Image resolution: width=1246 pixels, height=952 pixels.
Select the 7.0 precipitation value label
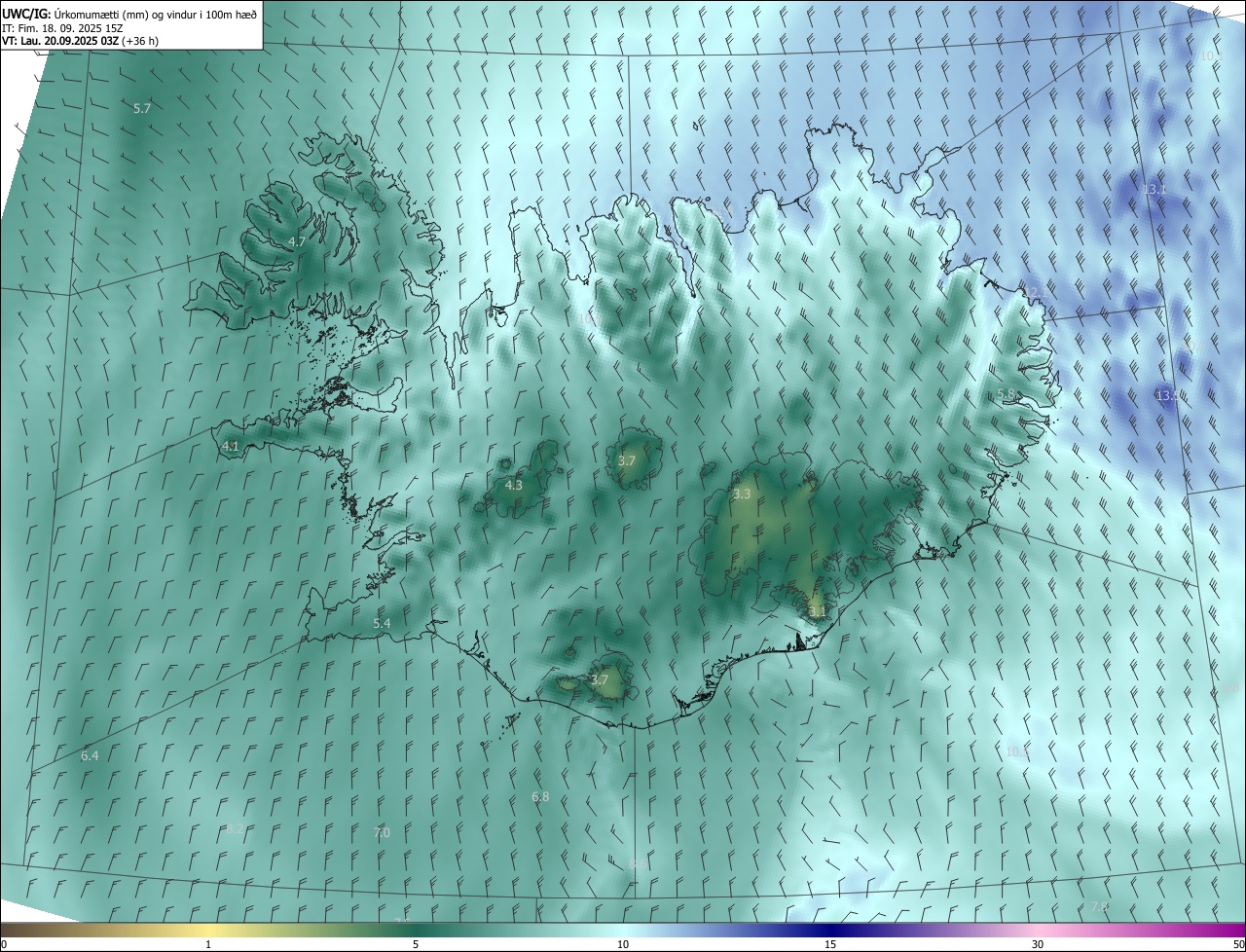tap(382, 832)
